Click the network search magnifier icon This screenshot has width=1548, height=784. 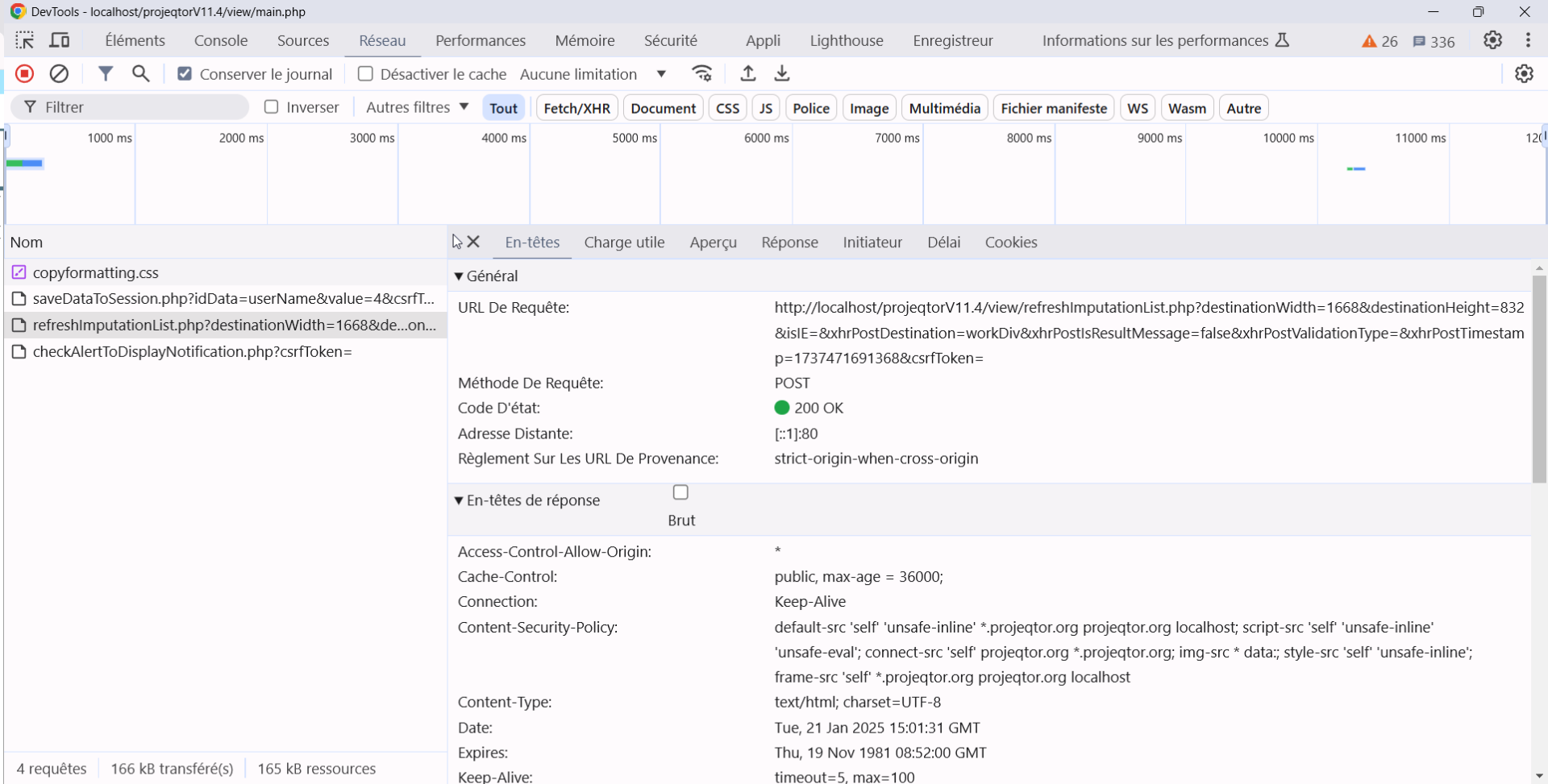[141, 74]
